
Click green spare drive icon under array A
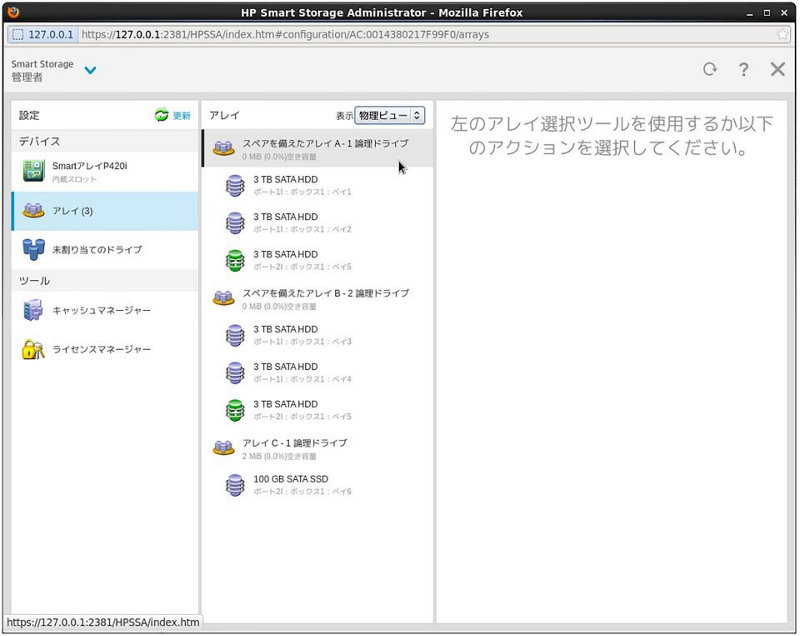[235, 260]
